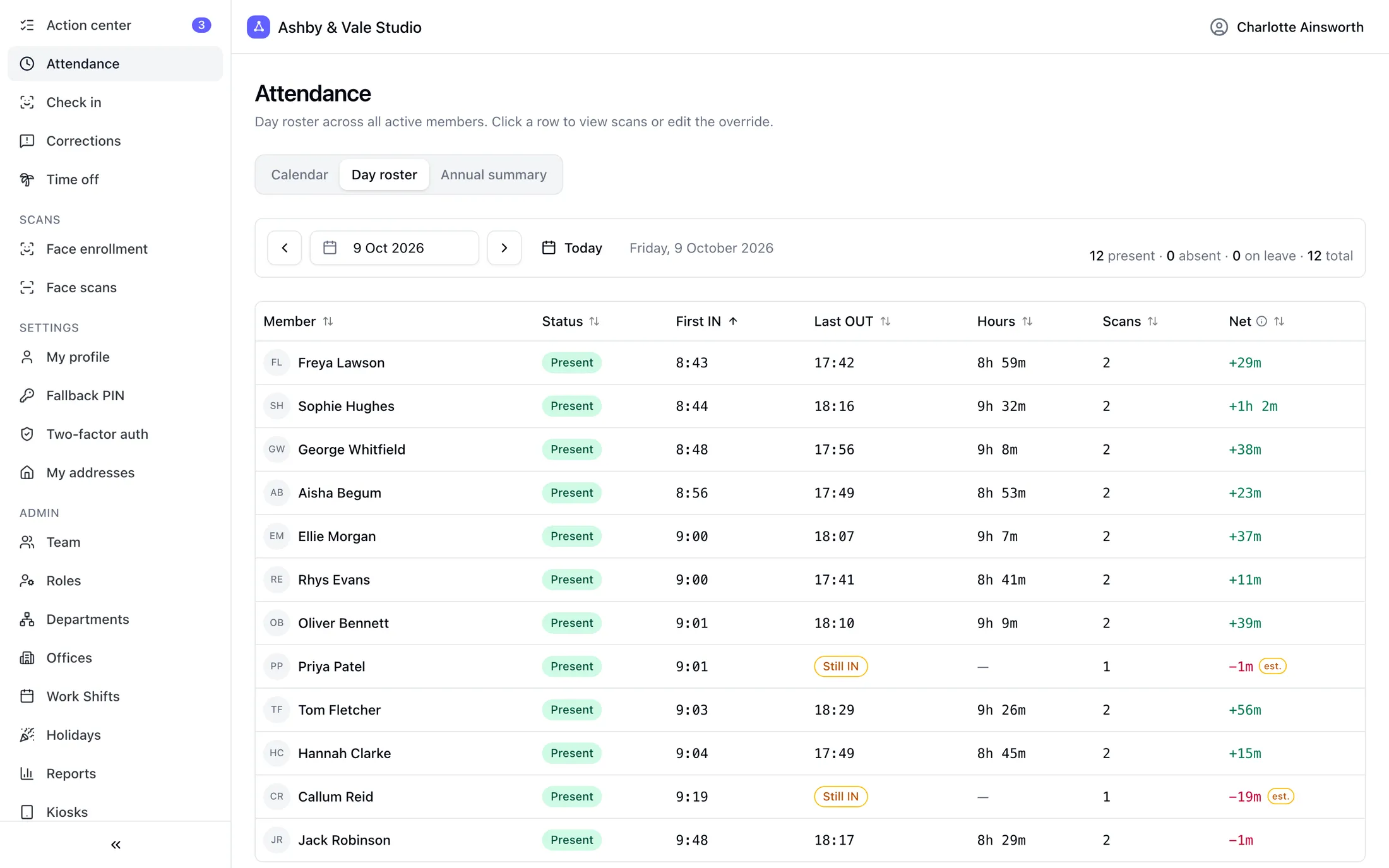Open Aisha Begum's attendance row

810,493
